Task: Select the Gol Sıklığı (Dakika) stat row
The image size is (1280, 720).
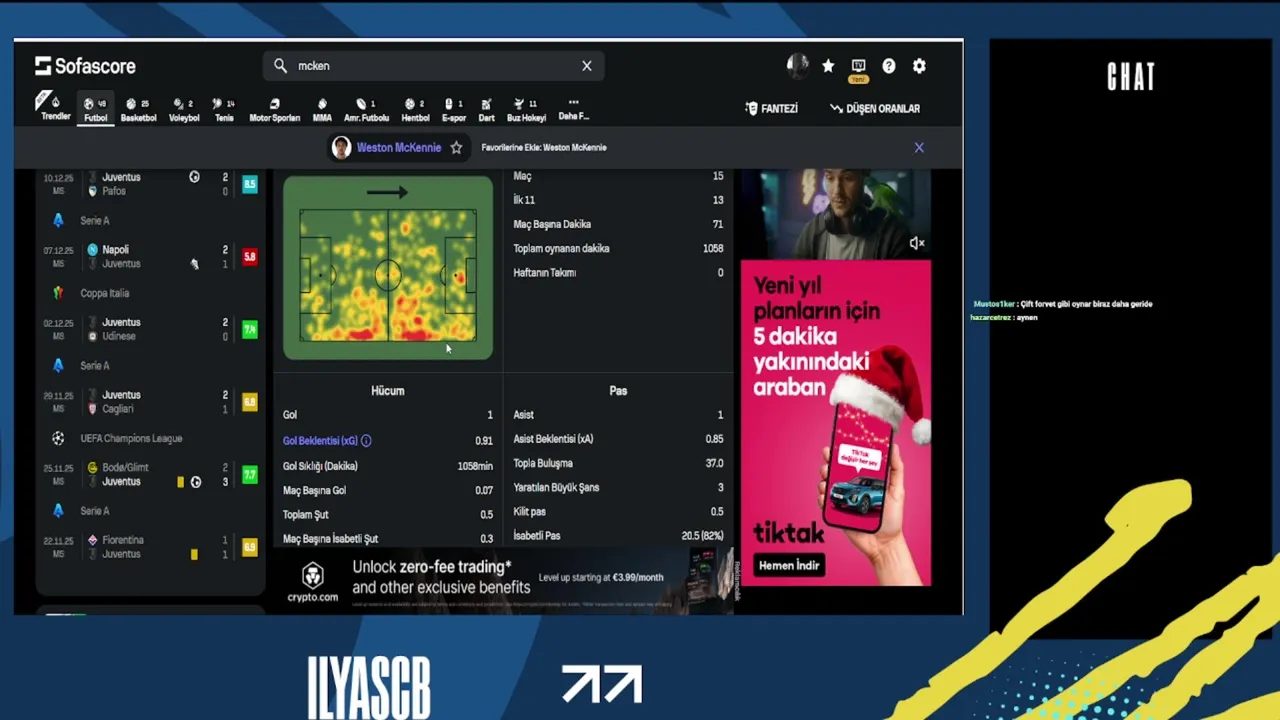Action: [388, 466]
